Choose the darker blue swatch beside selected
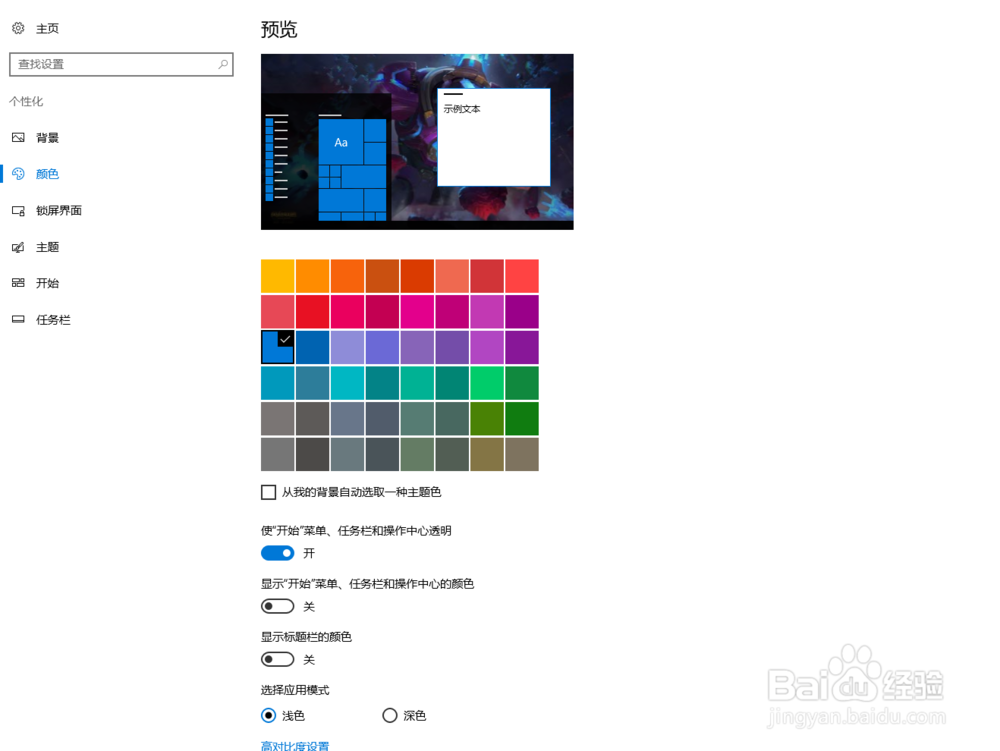Viewport: 1000px width, 751px height. [x=312, y=347]
